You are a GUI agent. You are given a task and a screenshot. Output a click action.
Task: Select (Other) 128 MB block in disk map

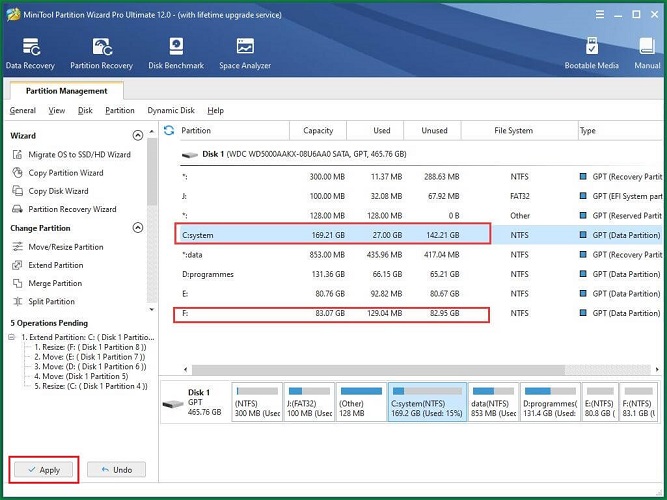click(x=361, y=402)
